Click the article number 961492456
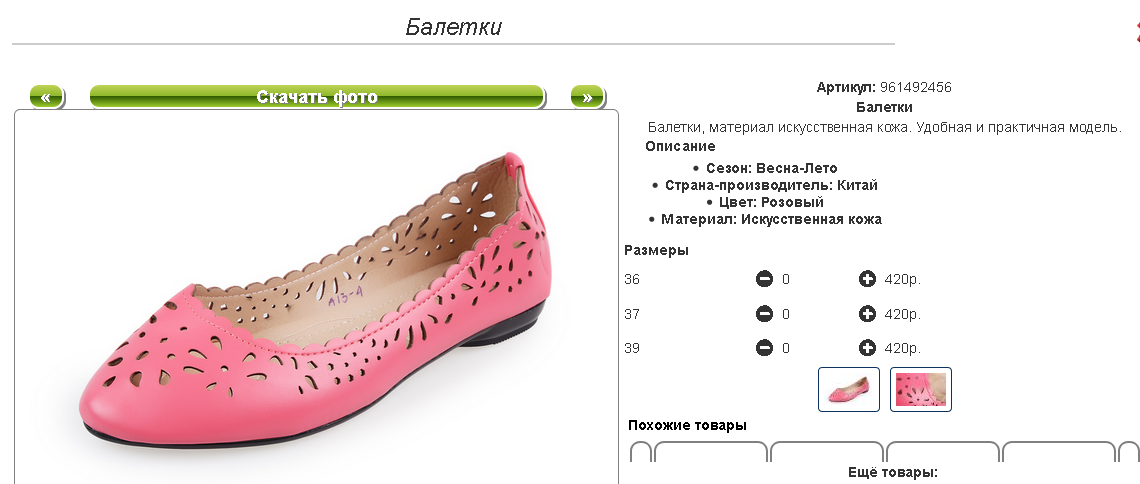This screenshot has height=484, width=1140. 915,87
